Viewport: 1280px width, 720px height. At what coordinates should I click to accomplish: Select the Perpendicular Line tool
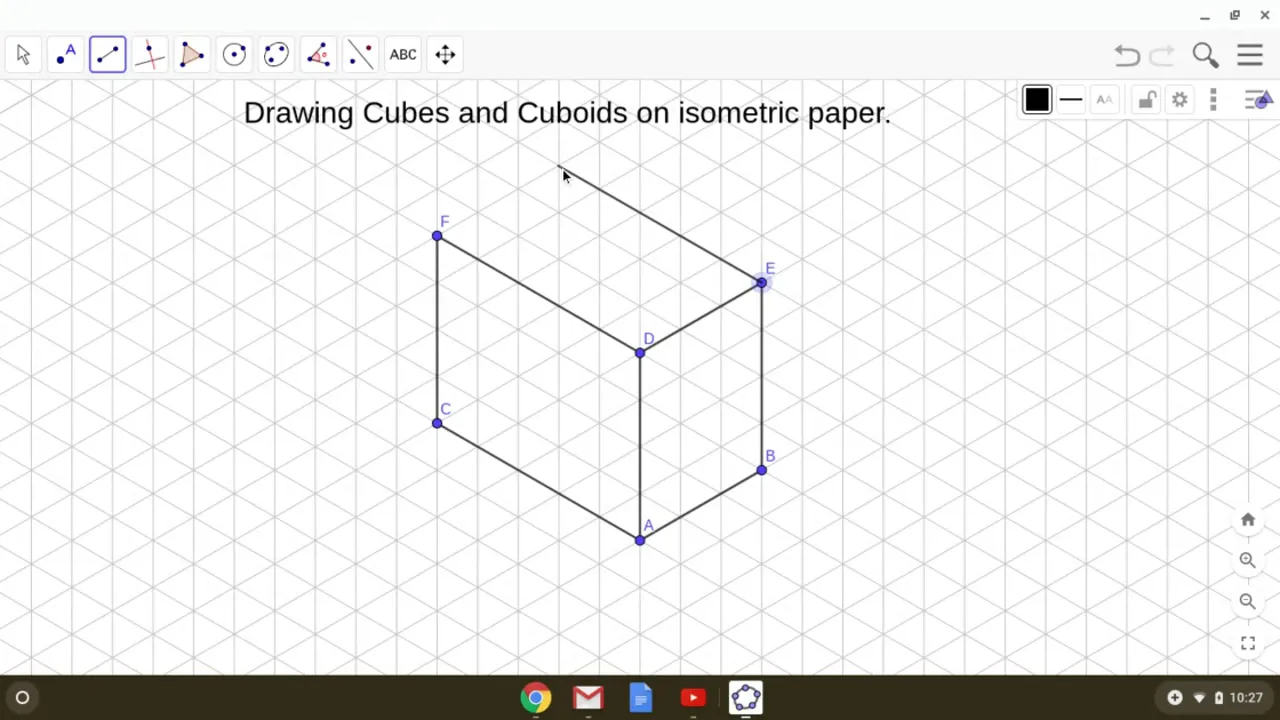pyautogui.click(x=150, y=55)
